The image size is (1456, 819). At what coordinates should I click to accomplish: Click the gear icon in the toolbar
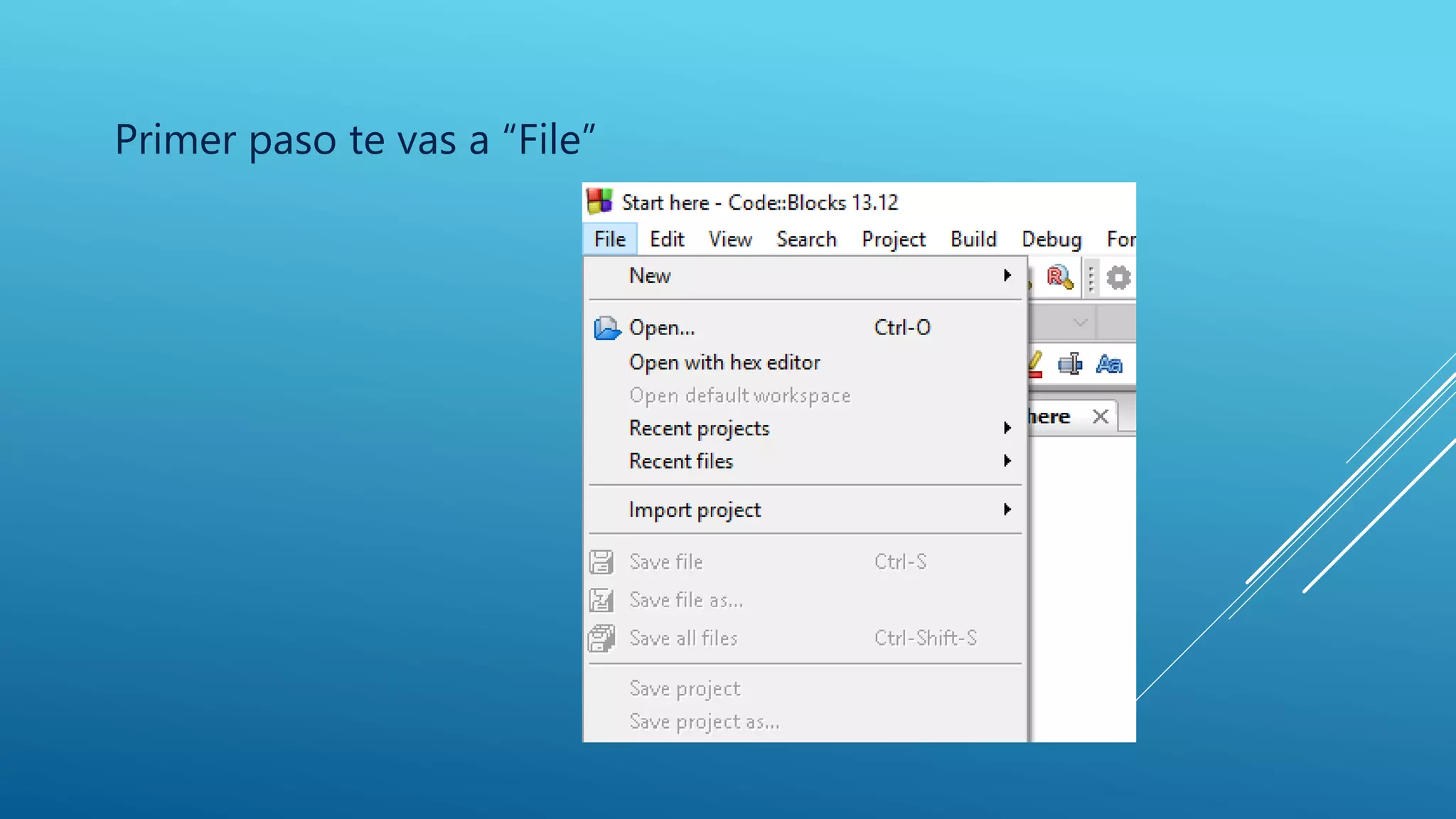(1118, 277)
